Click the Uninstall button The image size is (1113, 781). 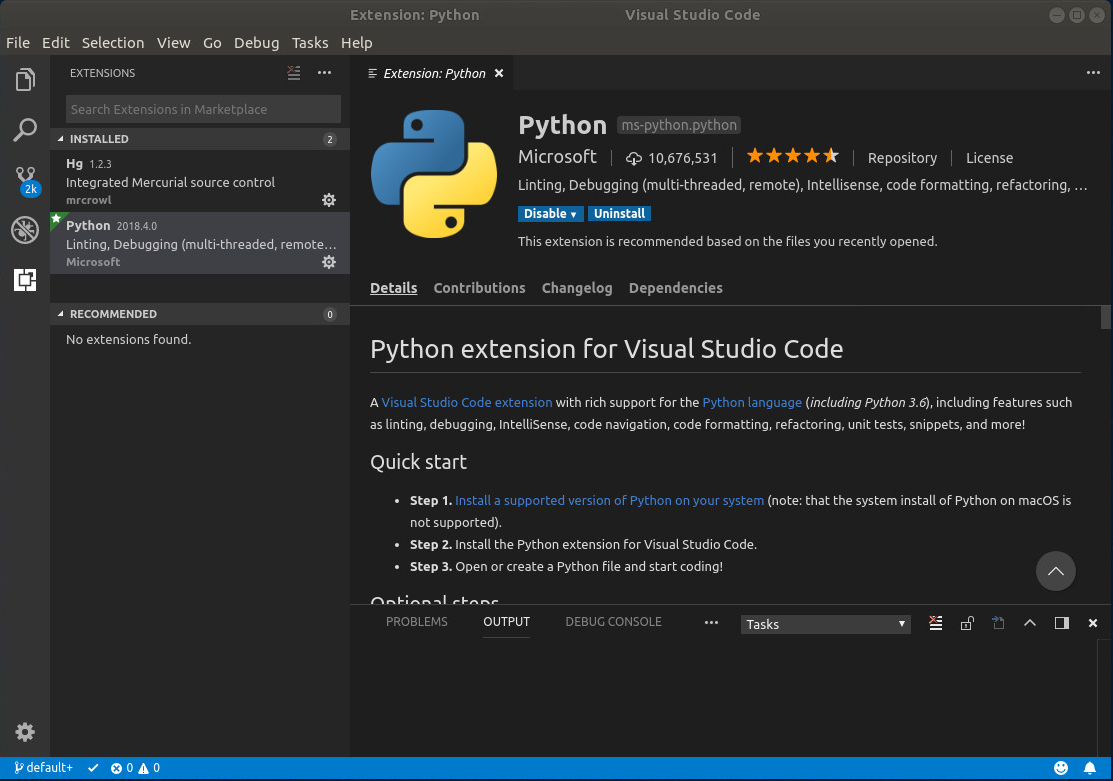click(619, 214)
